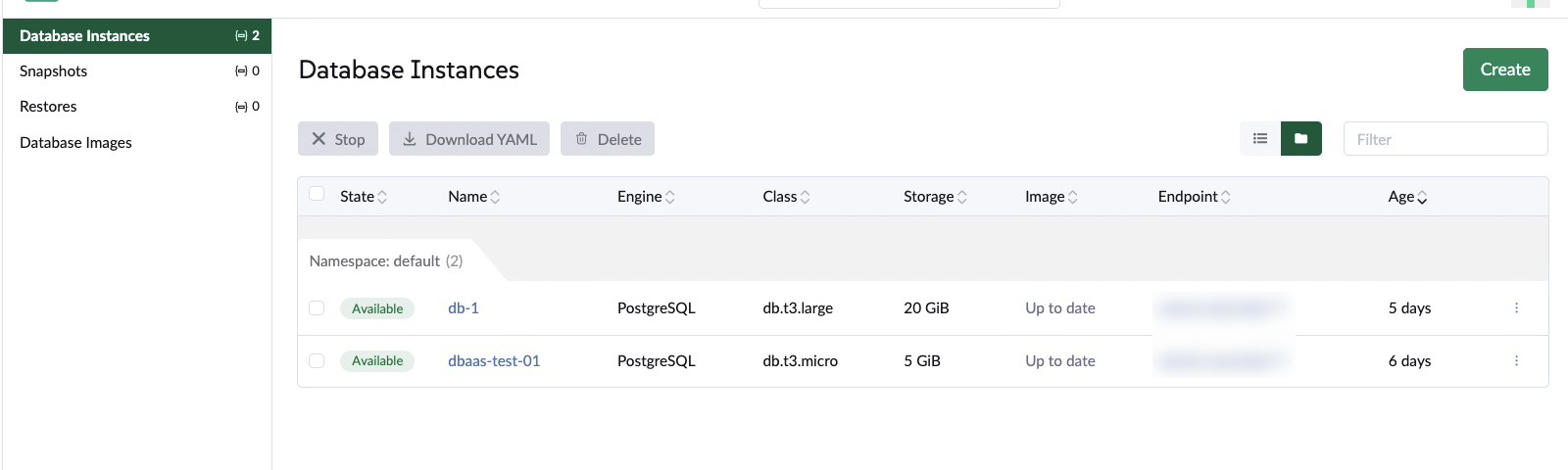Sort table by State column
The image size is (1568, 470).
[x=364, y=197]
